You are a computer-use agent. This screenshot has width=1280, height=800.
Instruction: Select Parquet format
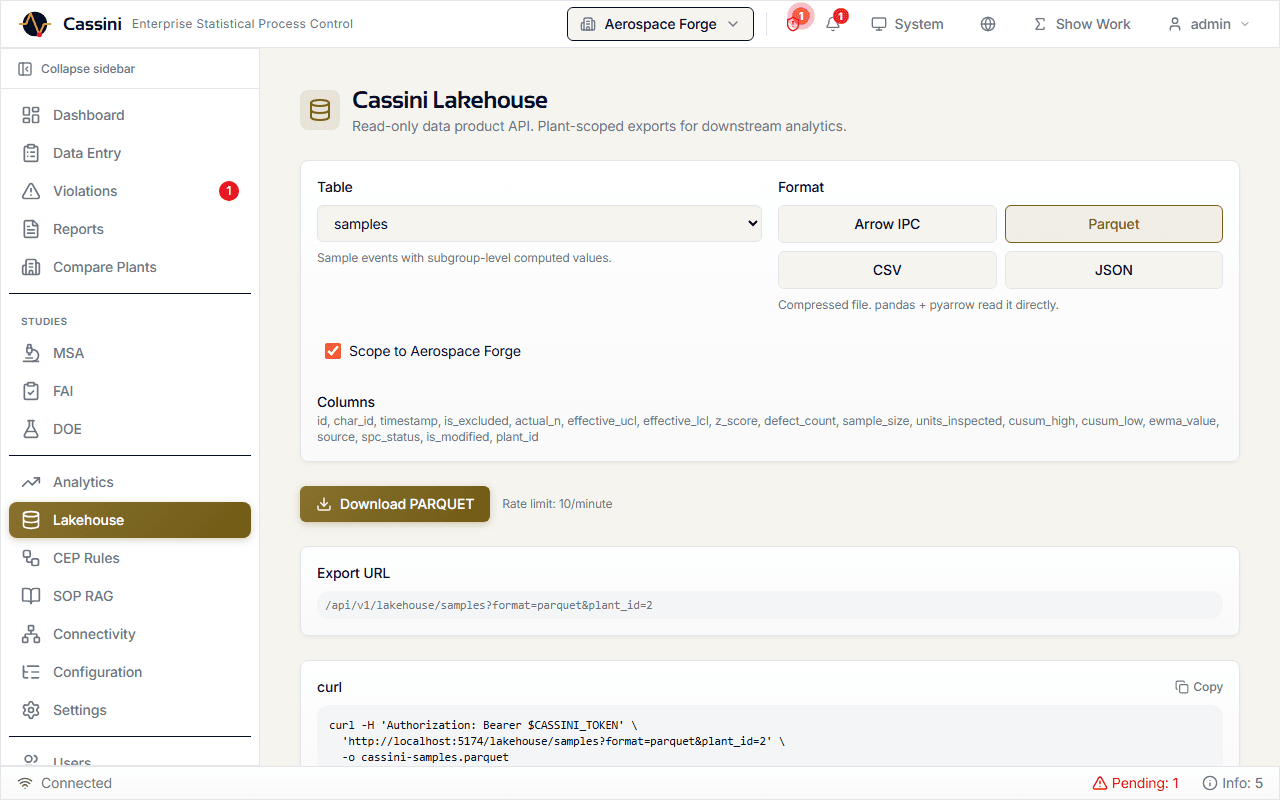click(1114, 224)
